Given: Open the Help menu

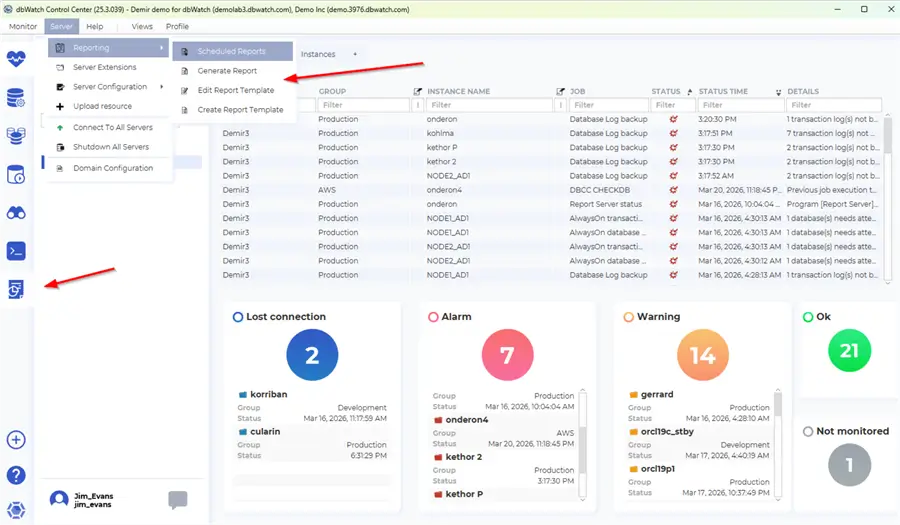Looking at the screenshot, I should point(95,26).
